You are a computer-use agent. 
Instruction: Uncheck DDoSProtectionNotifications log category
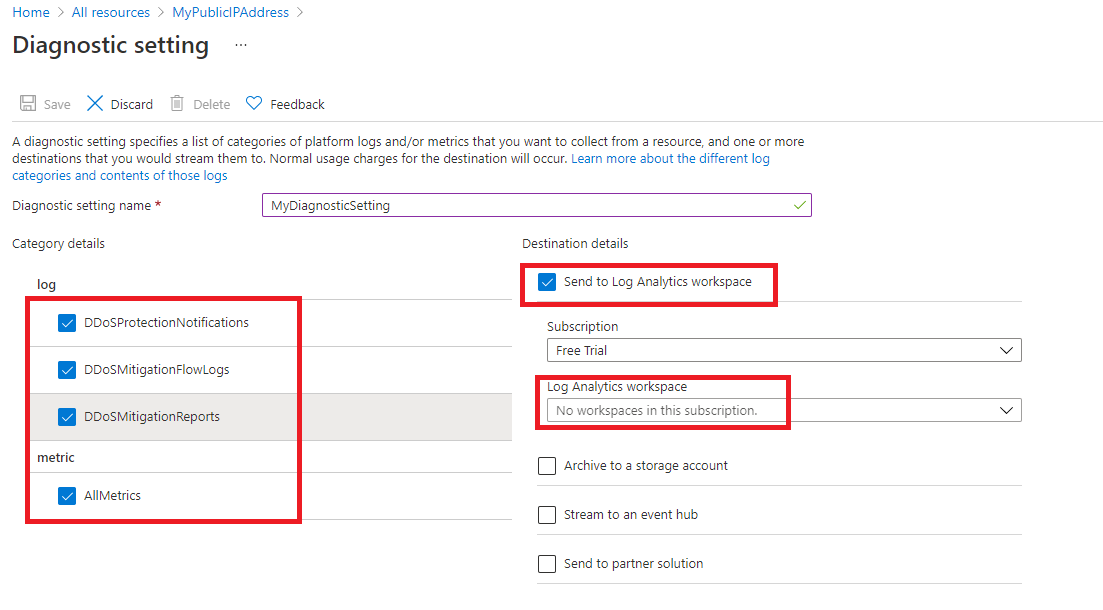click(x=66, y=322)
